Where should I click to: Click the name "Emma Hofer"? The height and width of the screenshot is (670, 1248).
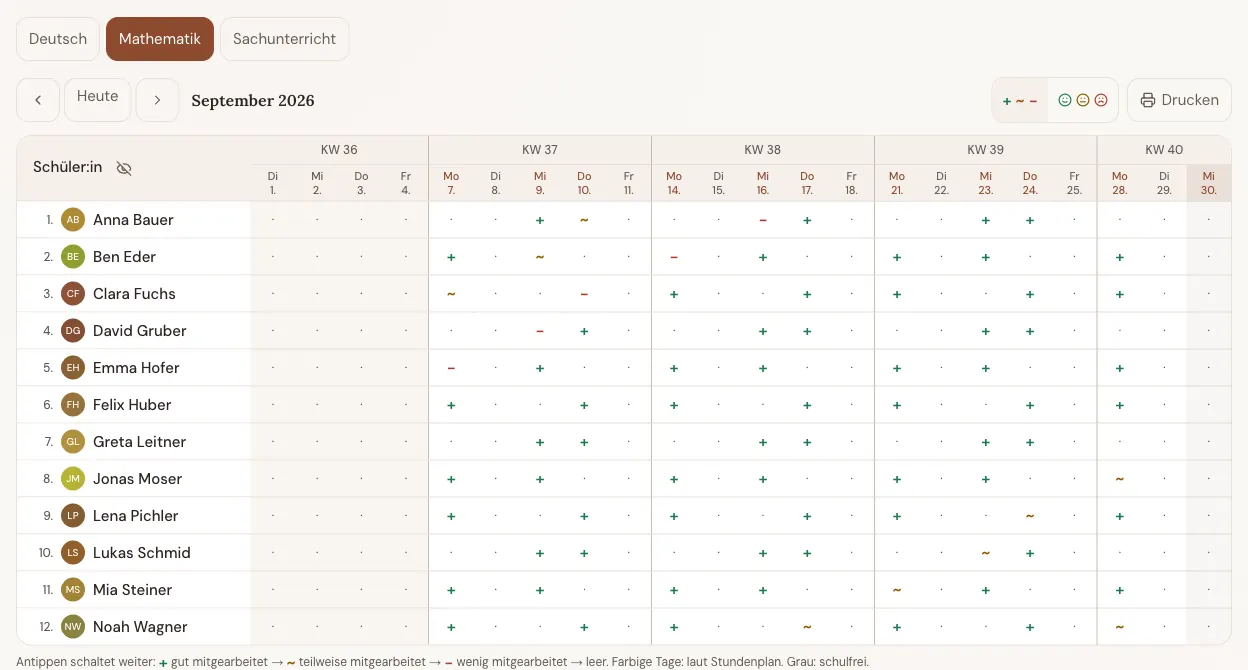point(136,368)
